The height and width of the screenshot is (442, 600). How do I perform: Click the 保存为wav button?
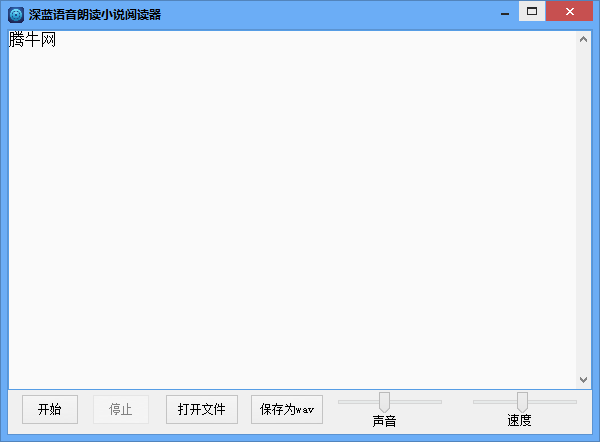pos(287,409)
